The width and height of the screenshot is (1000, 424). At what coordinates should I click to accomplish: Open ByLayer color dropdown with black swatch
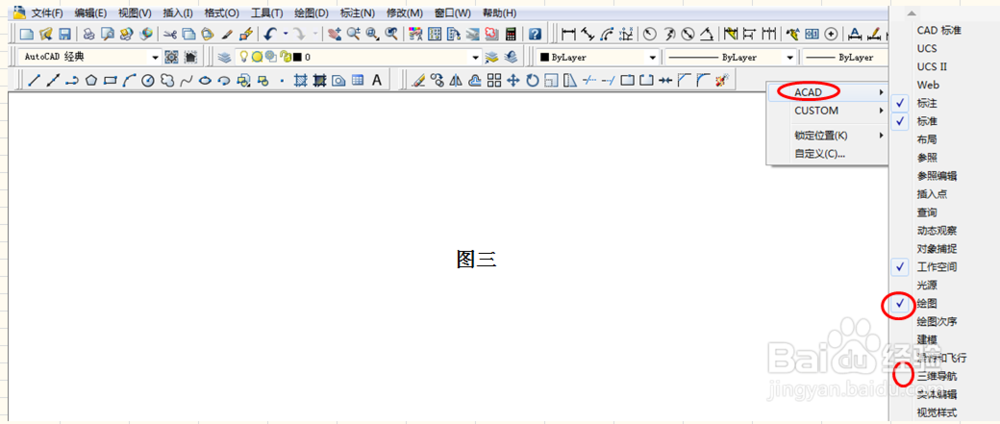coord(652,57)
